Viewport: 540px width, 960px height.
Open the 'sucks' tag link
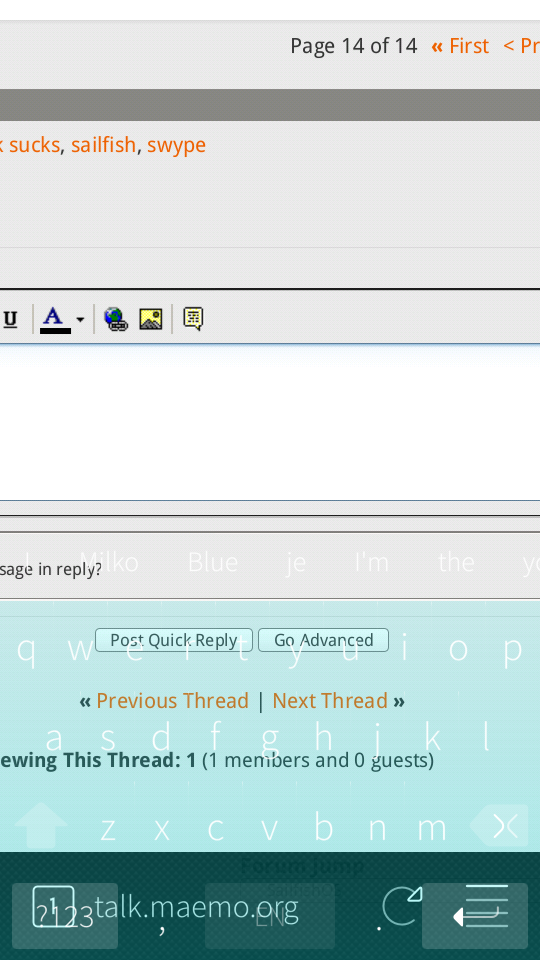click(x=34, y=145)
